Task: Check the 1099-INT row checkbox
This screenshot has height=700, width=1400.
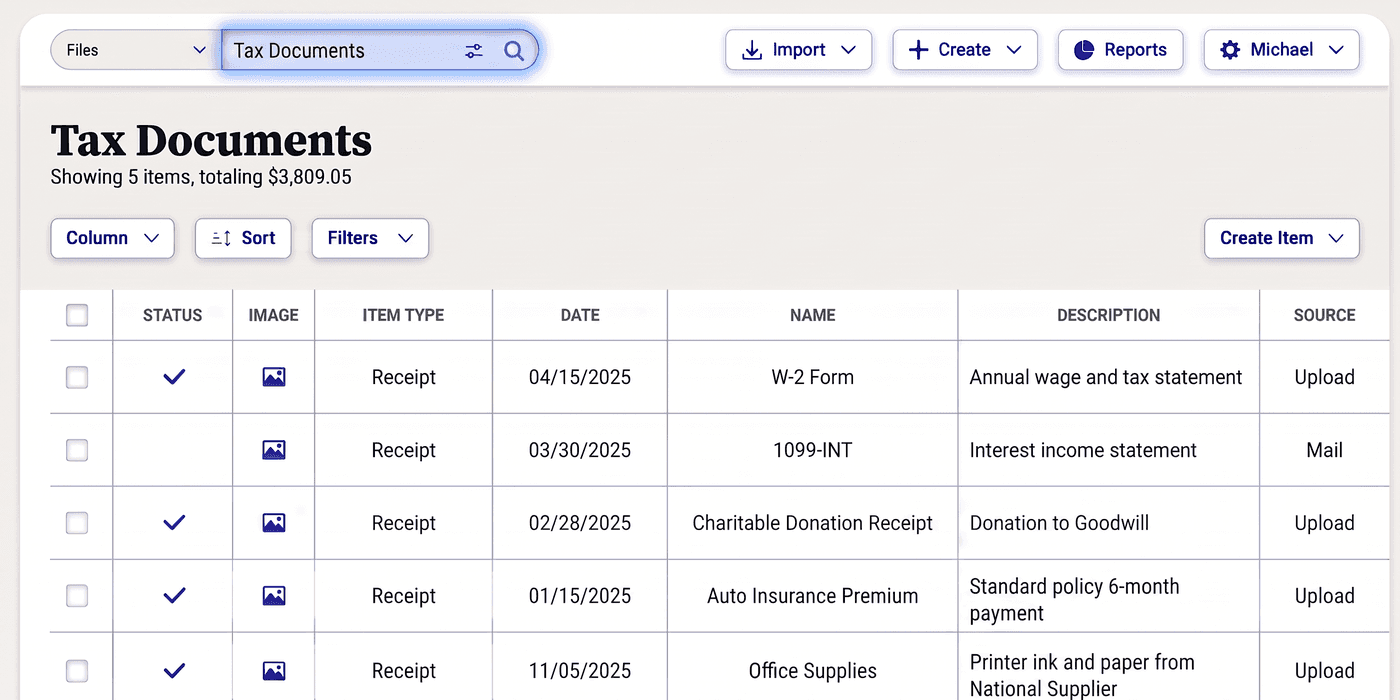Action: pyautogui.click(x=77, y=450)
